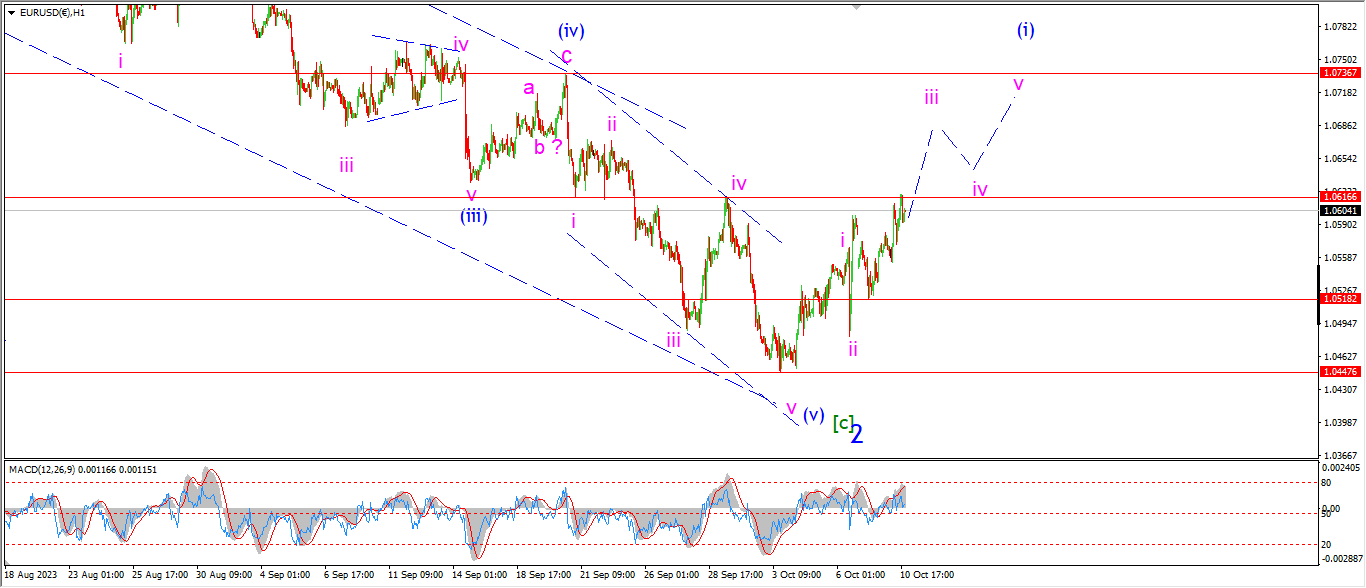Select the large blue wave 2 label
The image size is (1366, 588).
tap(857, 433)
